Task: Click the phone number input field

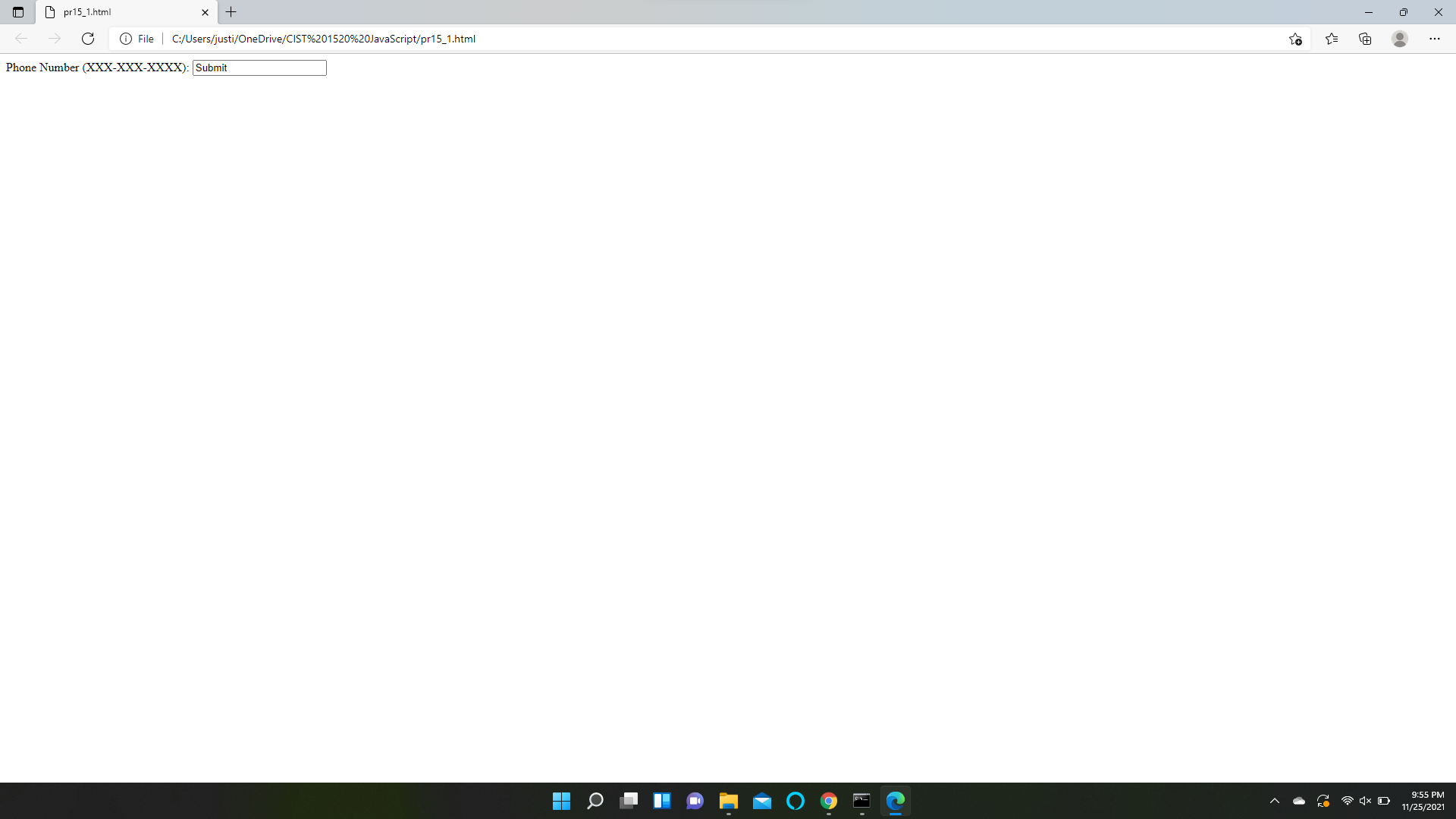Action: click(x=259, y=67)
